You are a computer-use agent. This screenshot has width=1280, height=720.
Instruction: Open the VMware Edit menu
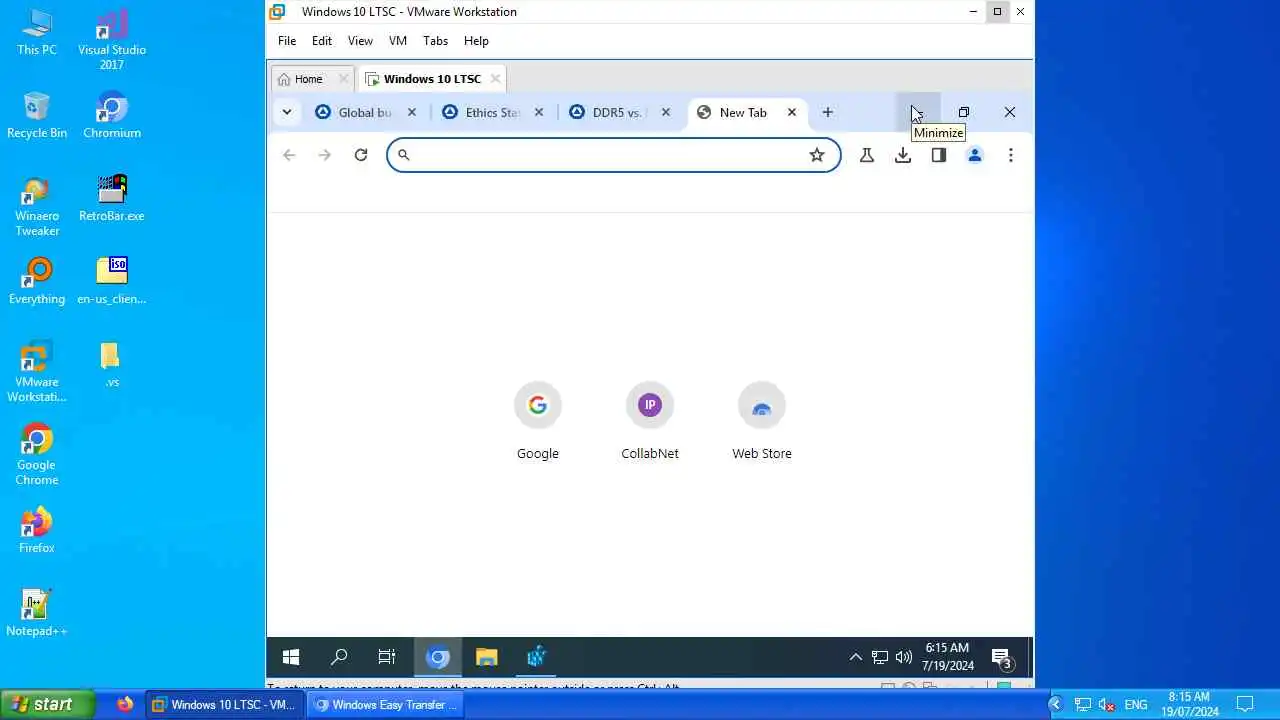click(x=322, y=41)
